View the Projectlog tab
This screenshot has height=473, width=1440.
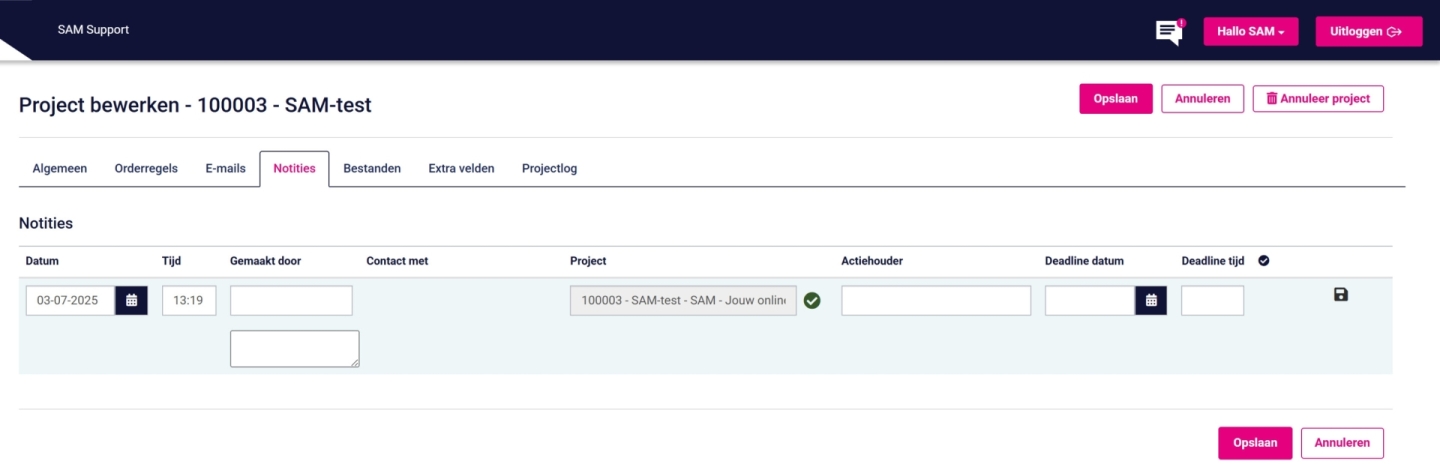point(549,169)
